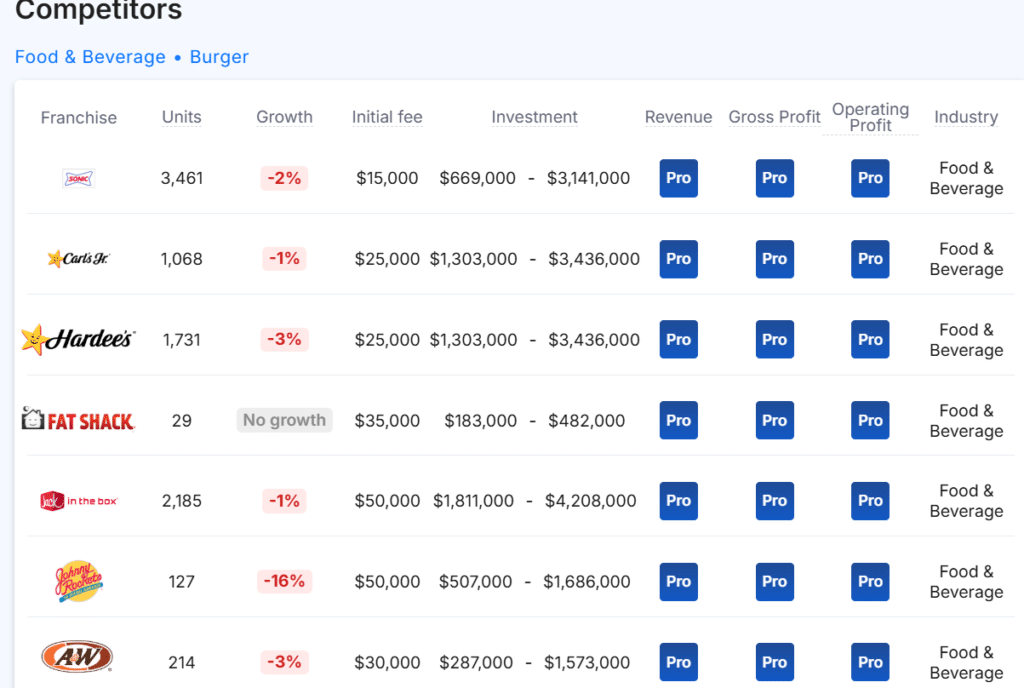The width and height of the screenshot is (1024, 688).
Task: Unlock Pro gross profit for Hardee's row
Action: pyautogui.click(x=775, y=339)
